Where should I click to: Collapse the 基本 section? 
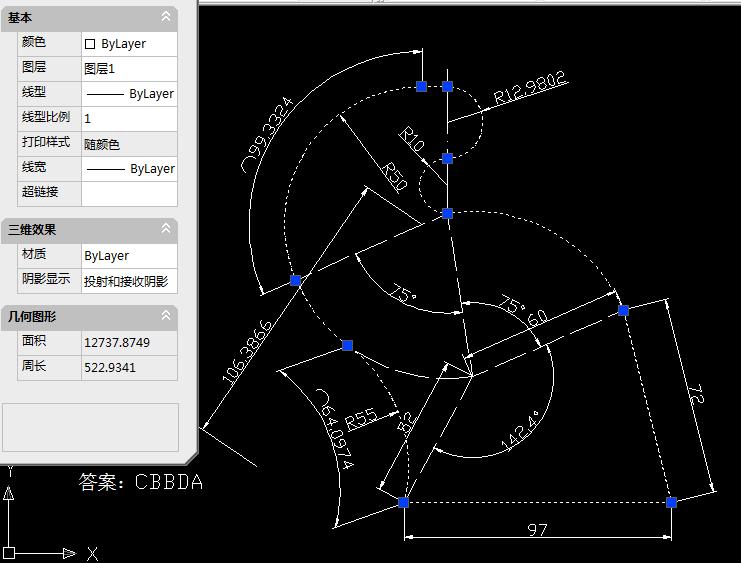[x=166, y=17]
